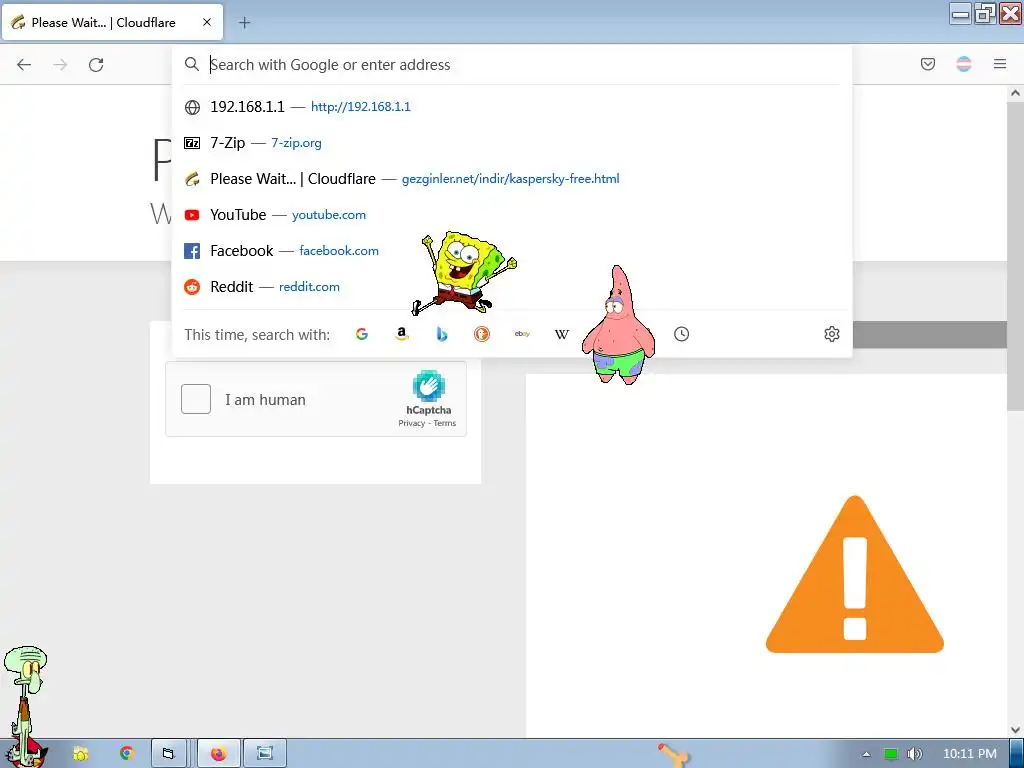The width and height of the screenshot is (1024, 768).
Task: Choose the 7-Zip suggestion
Action: pyautogui.click(x=512, y=142)
